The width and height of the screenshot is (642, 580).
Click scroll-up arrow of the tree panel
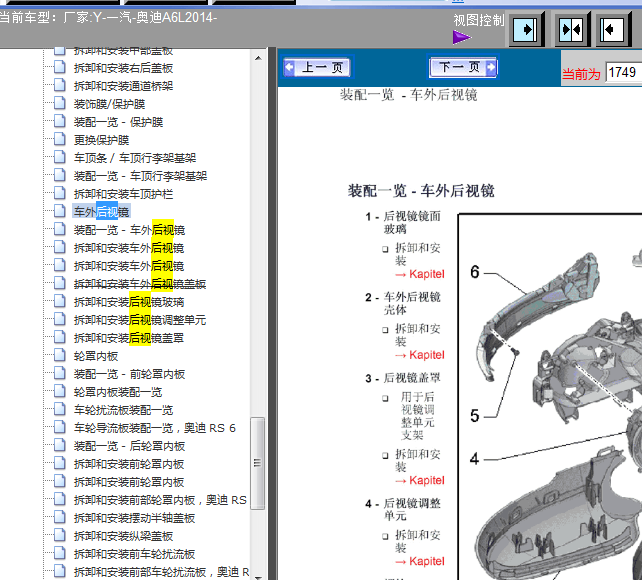258,58
